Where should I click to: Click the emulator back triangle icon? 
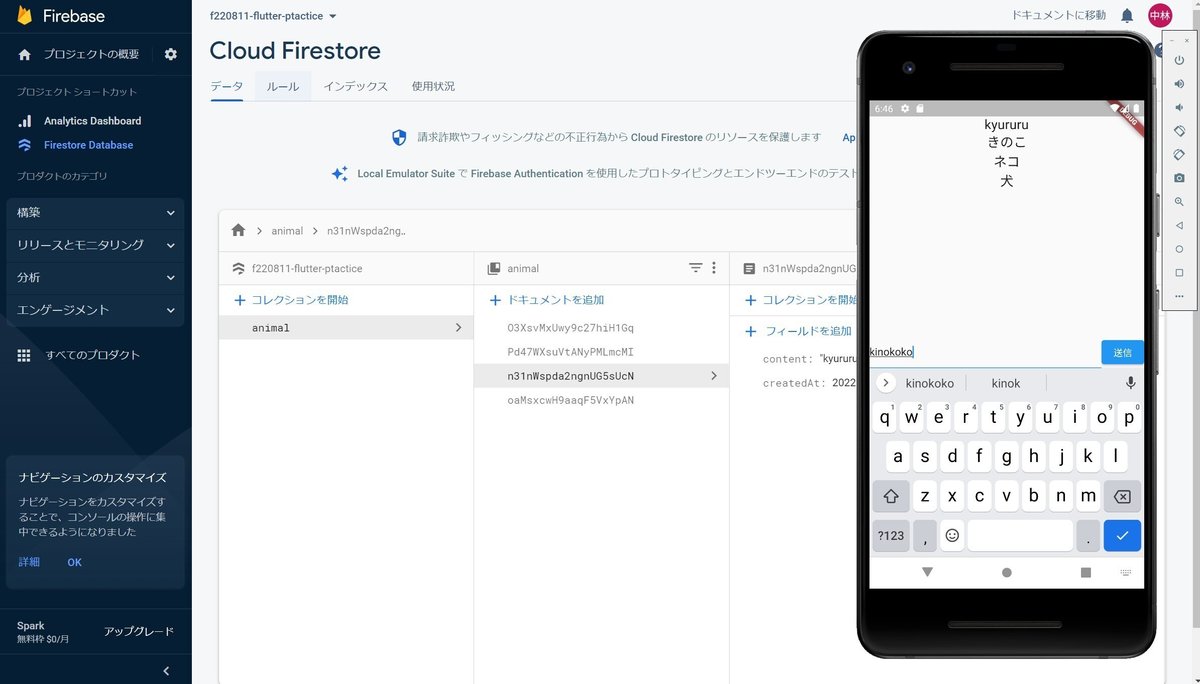tap(1179, 225)
